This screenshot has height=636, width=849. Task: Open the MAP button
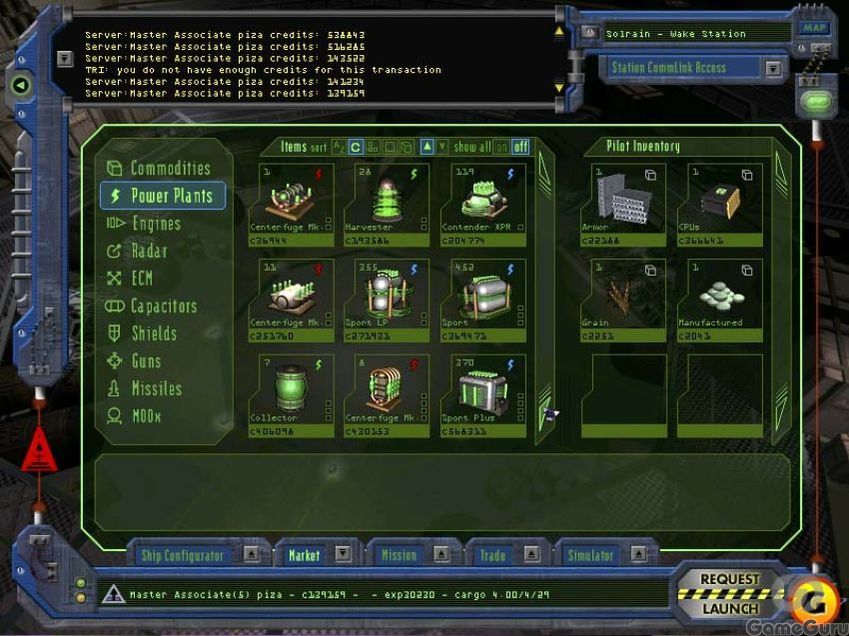pos(814,28)
